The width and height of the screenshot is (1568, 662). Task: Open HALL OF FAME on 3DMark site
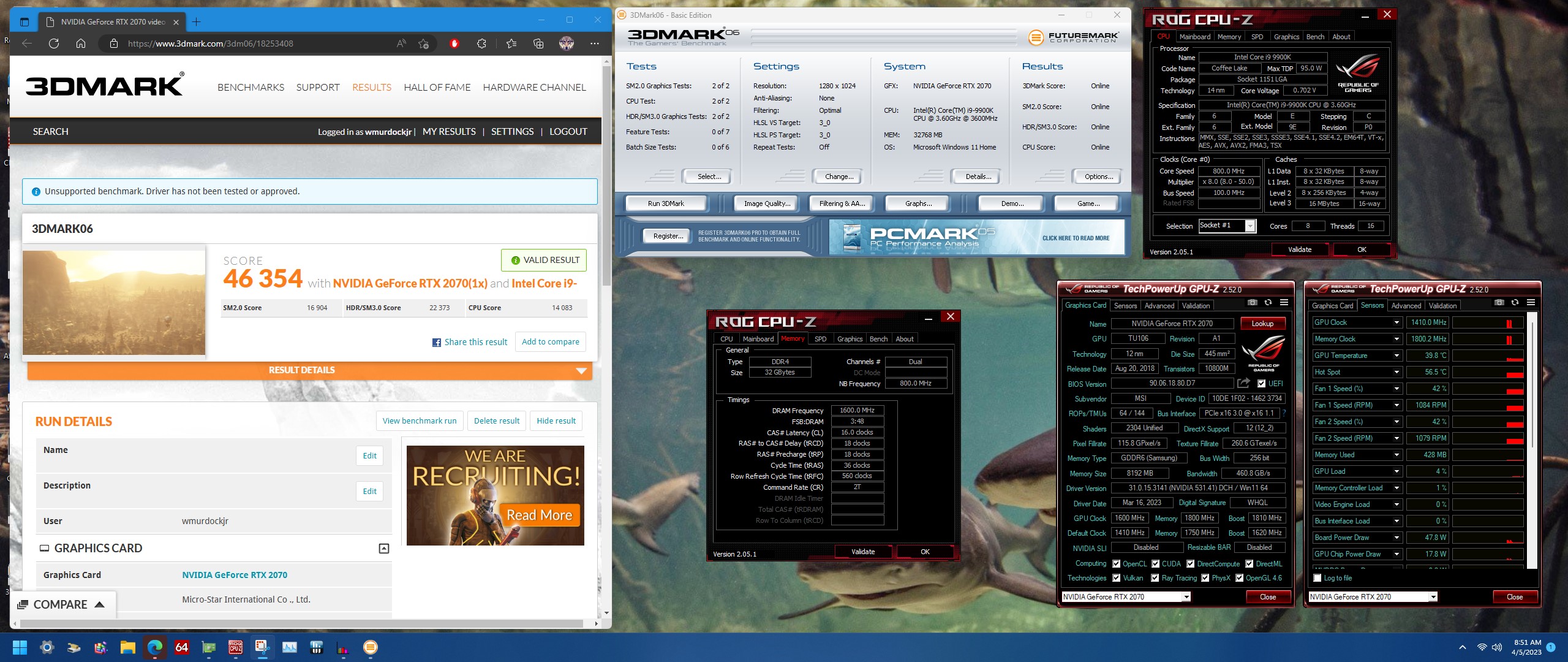(x=437, y=87)
